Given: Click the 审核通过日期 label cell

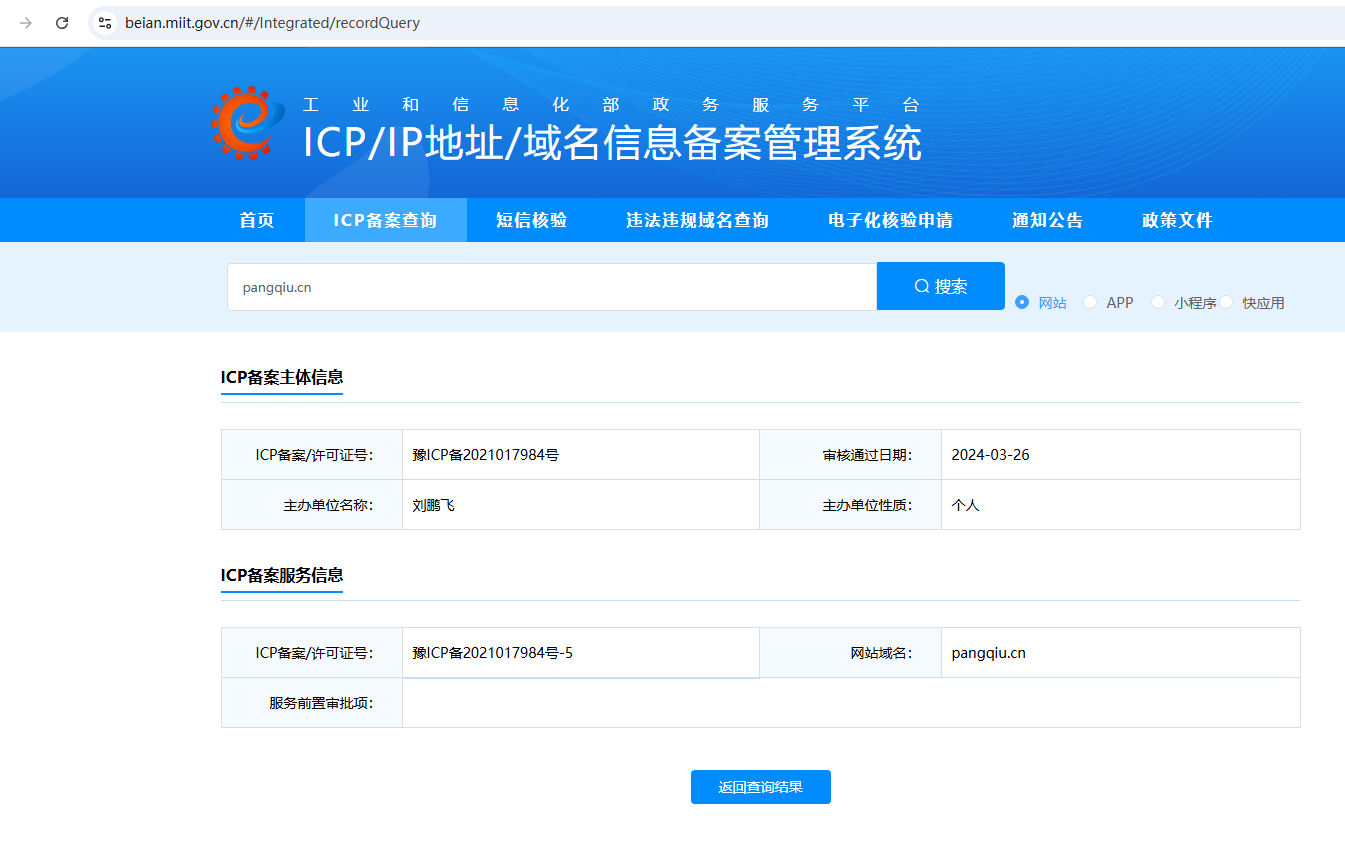Looking at the screenshot, I should [x=850, y=455].
